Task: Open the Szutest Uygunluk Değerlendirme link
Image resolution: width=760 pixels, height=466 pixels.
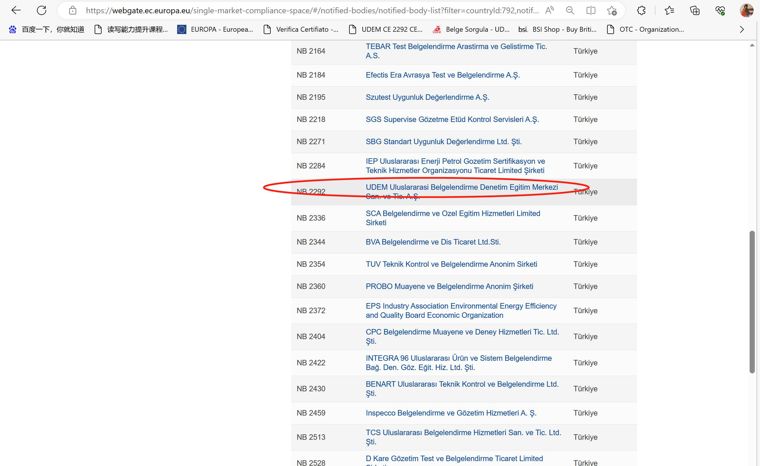Action: [x=428, y=97]
